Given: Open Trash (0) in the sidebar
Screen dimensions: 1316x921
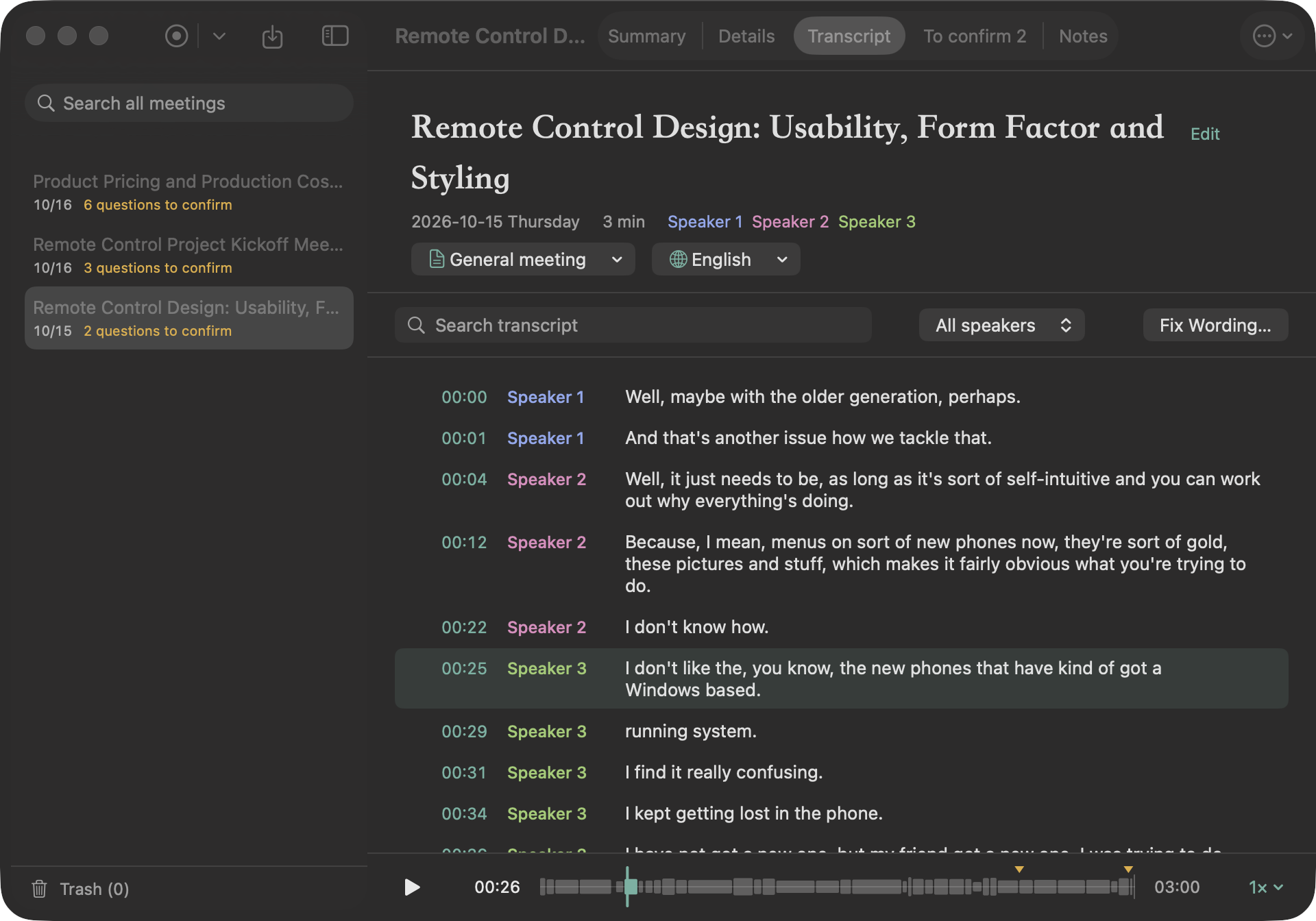Looking at the screenshot, I should 81,889.
